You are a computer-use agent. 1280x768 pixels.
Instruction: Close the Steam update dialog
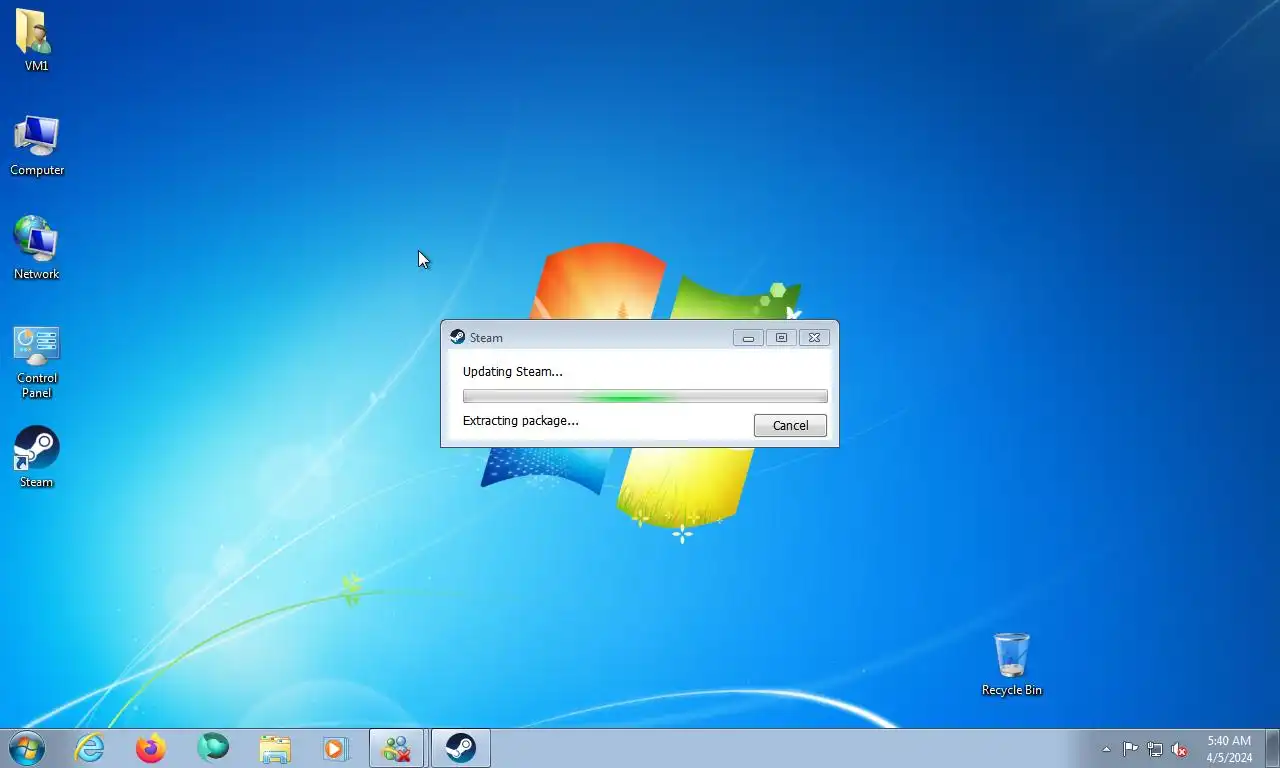click(814, 338)
